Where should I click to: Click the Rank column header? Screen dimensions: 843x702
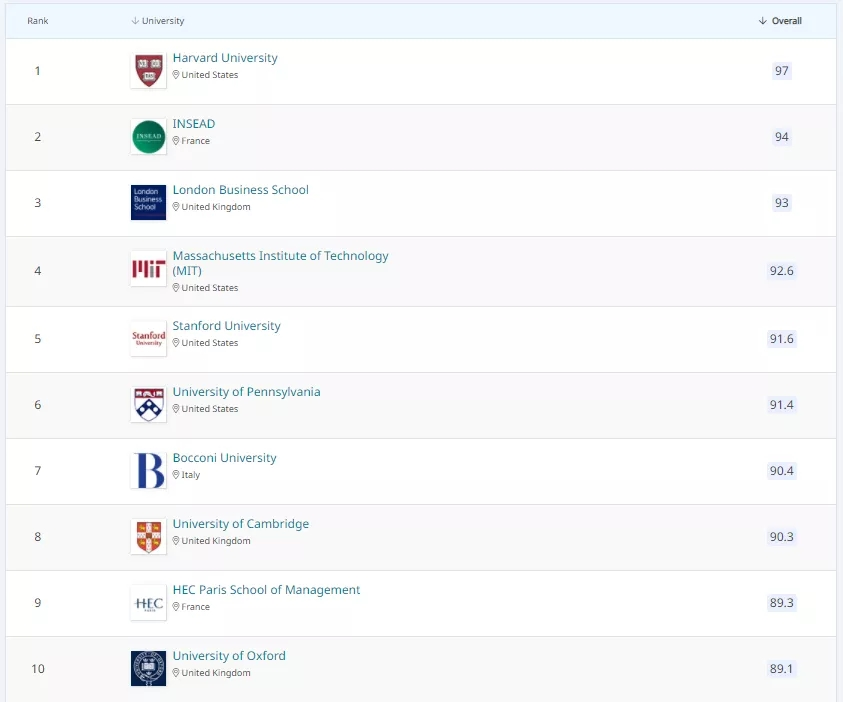coord(37,20)
